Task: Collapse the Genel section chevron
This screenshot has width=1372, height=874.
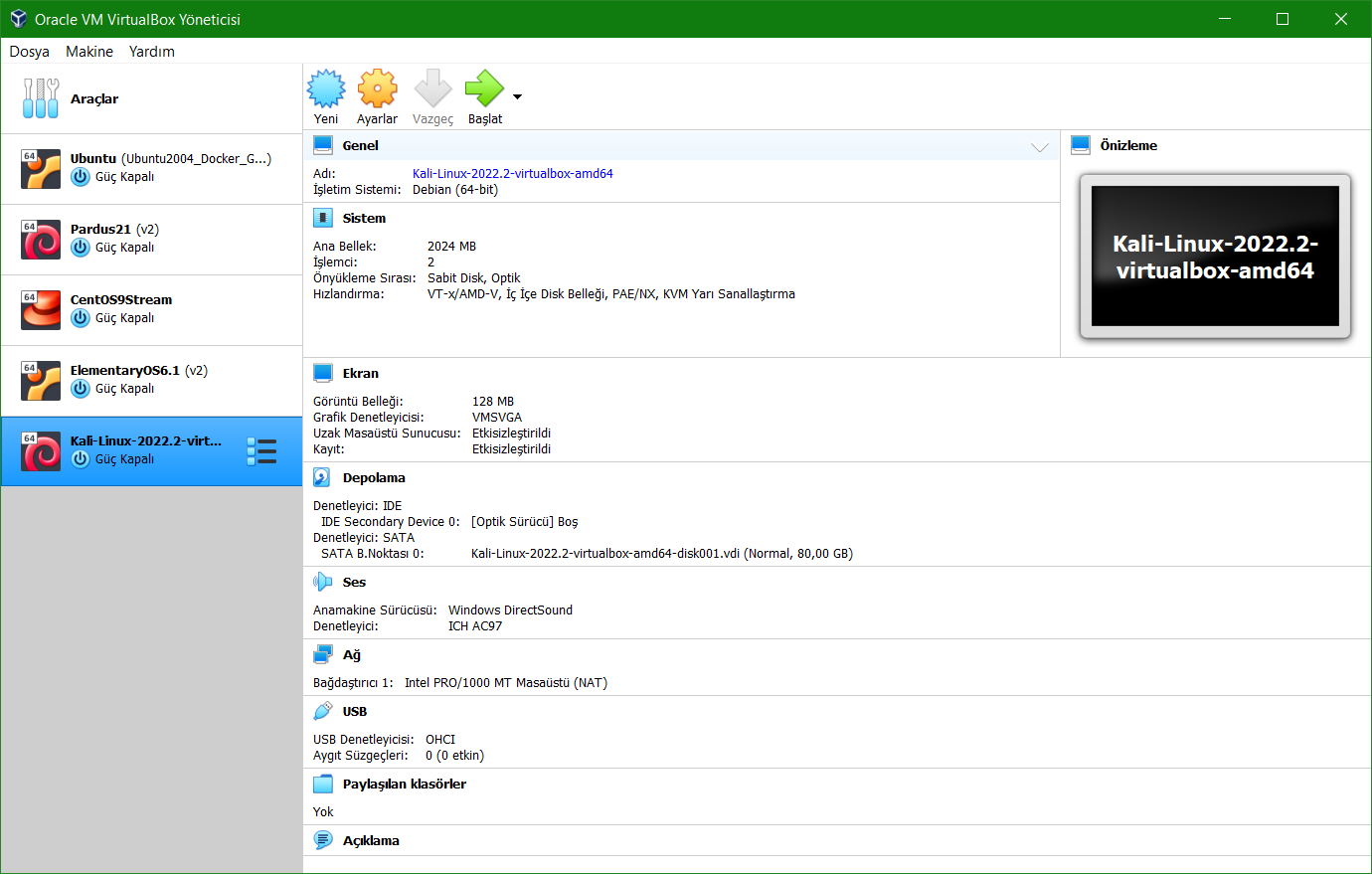Action: pos(1040,147)
